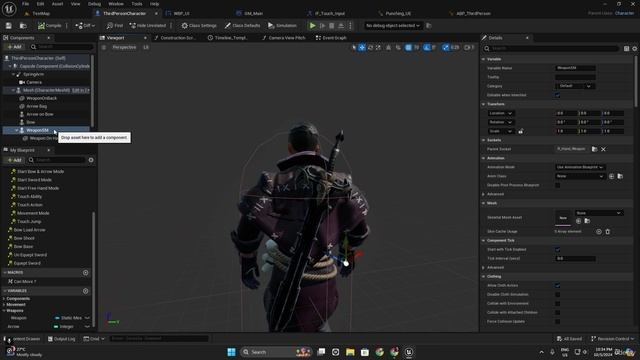Click the Eject icon in play controls
640x360 pixels.
coord(341,26)
